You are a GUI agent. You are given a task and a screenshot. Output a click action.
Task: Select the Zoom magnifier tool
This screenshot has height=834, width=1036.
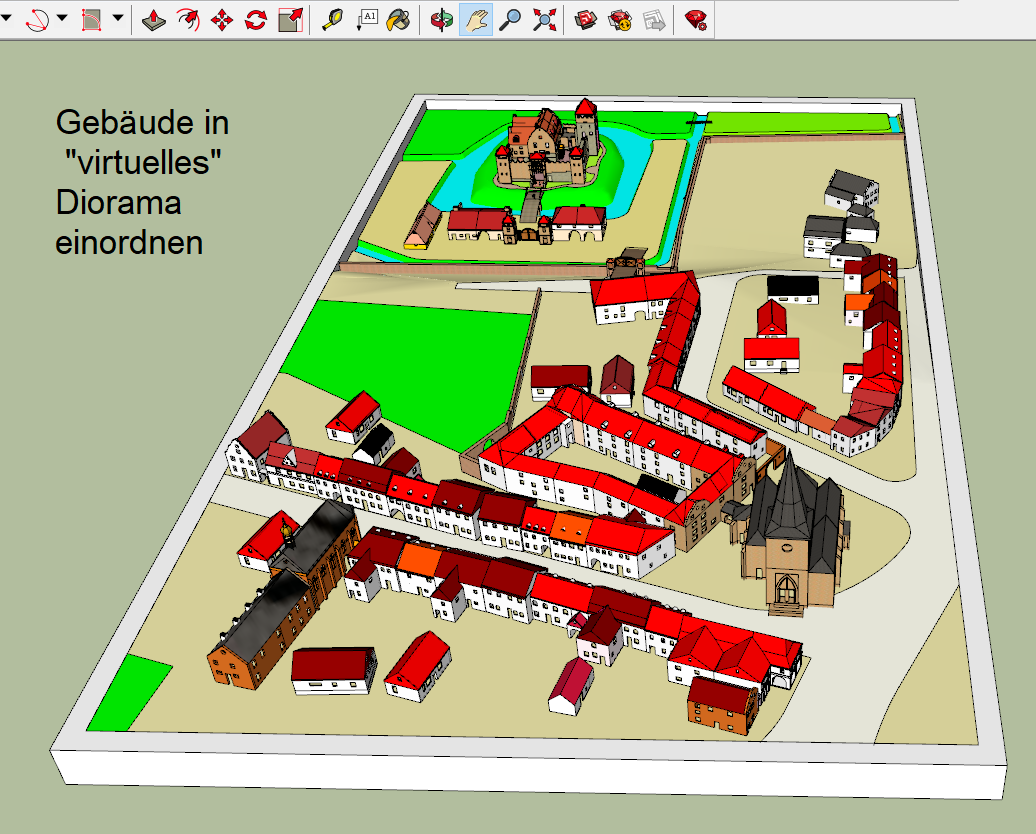510,19
